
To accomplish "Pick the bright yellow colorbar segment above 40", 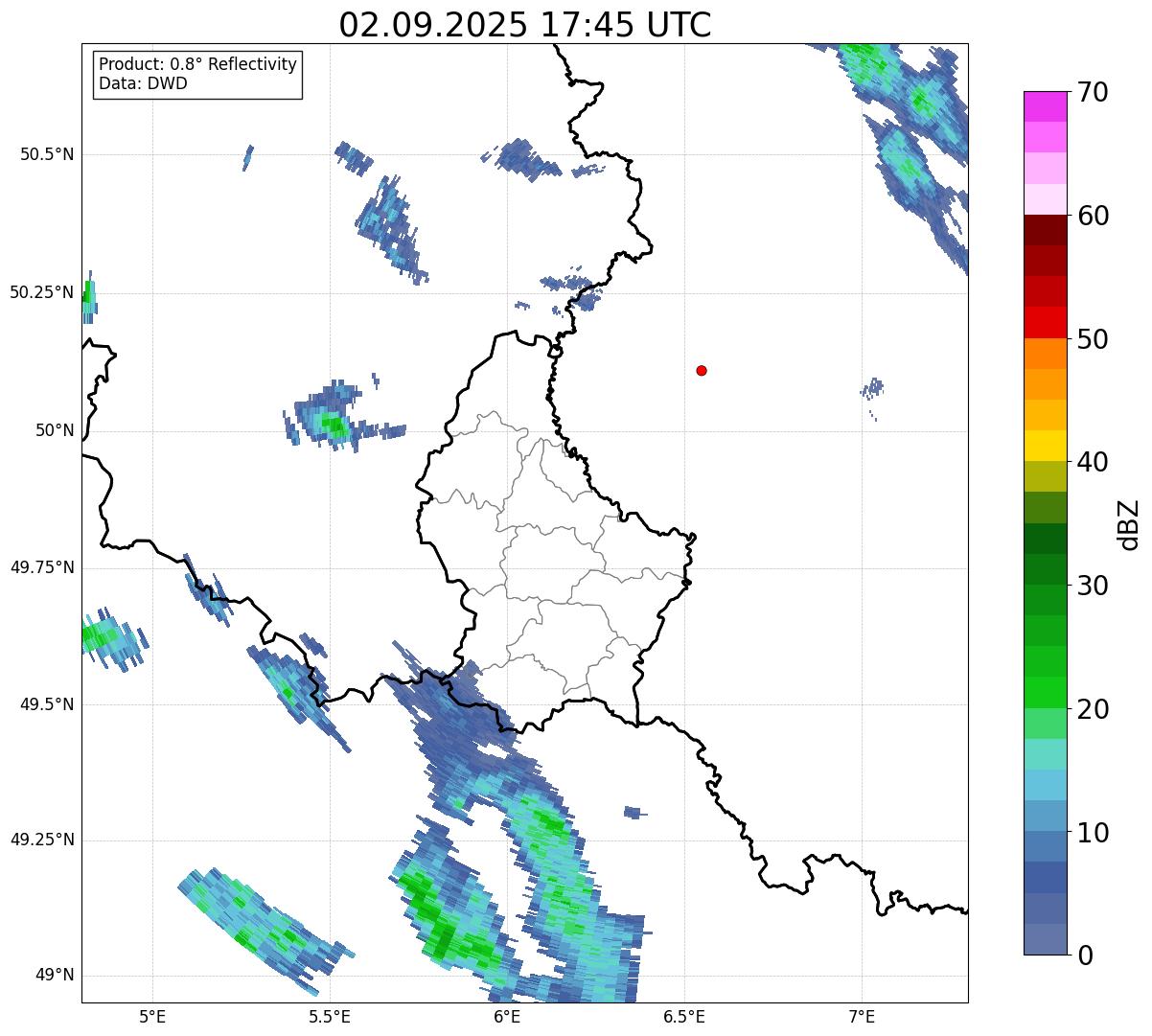I will [1045, 446].
